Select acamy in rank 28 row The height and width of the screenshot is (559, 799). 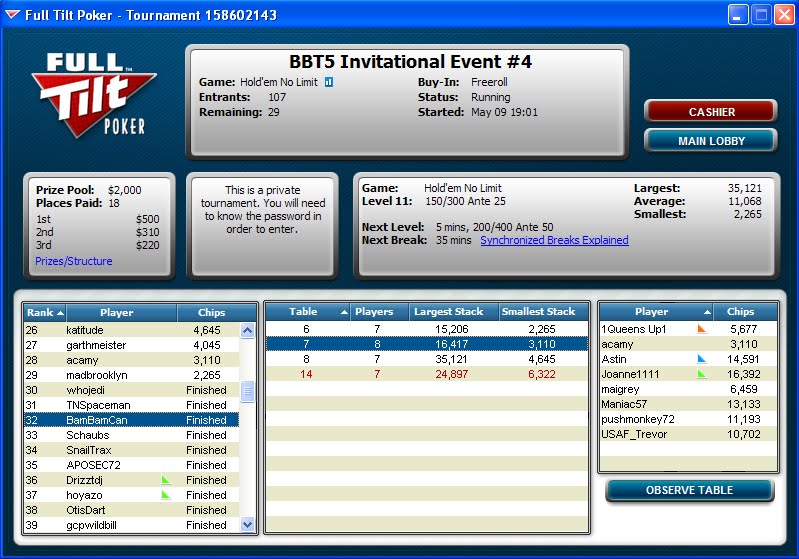click(131, 360)
